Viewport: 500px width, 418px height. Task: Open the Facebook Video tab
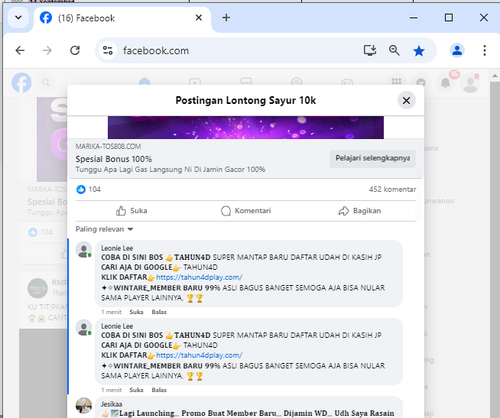point(195,81)
